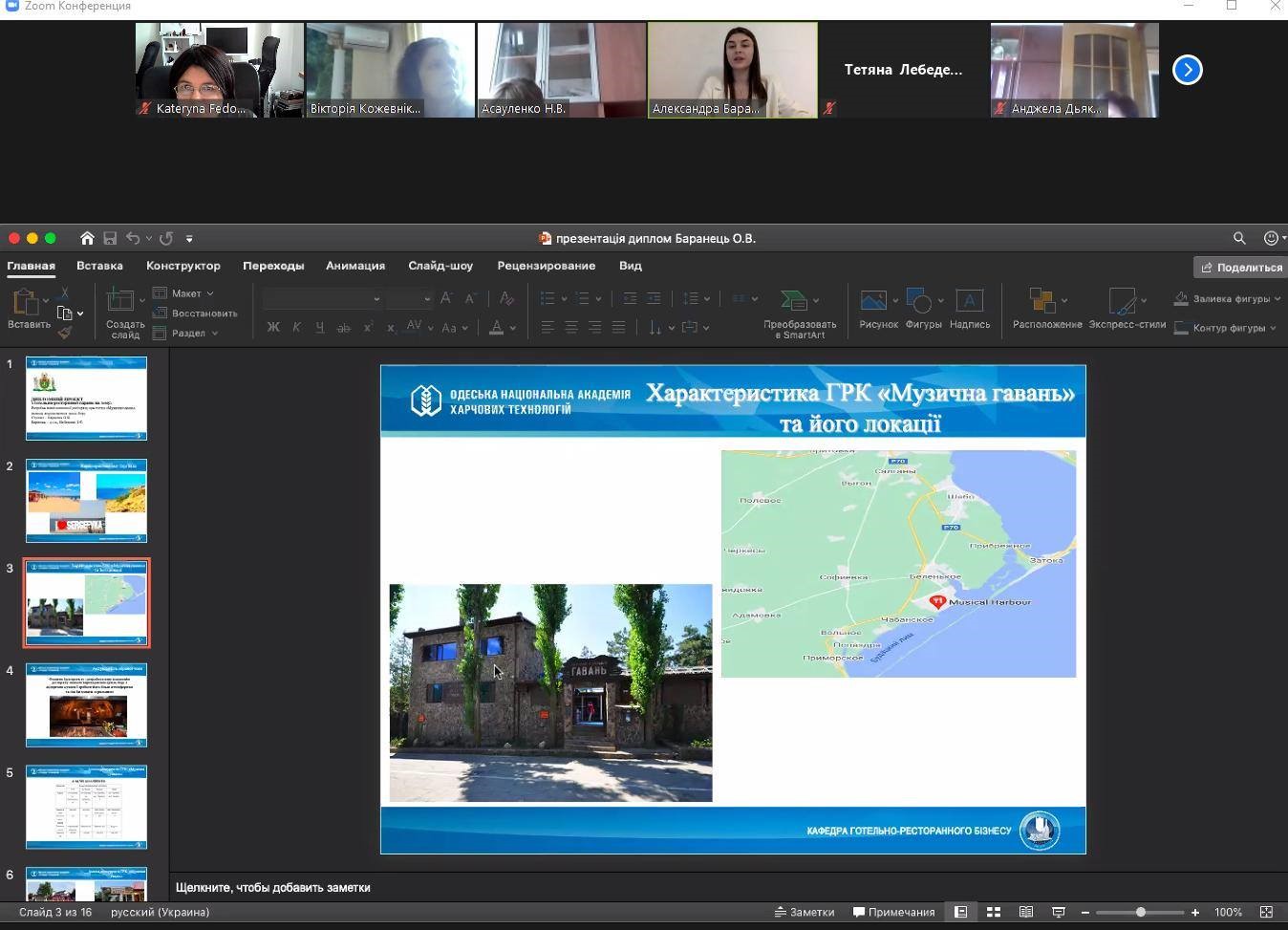Click the fit slide to window icon

click(1266, 912)
